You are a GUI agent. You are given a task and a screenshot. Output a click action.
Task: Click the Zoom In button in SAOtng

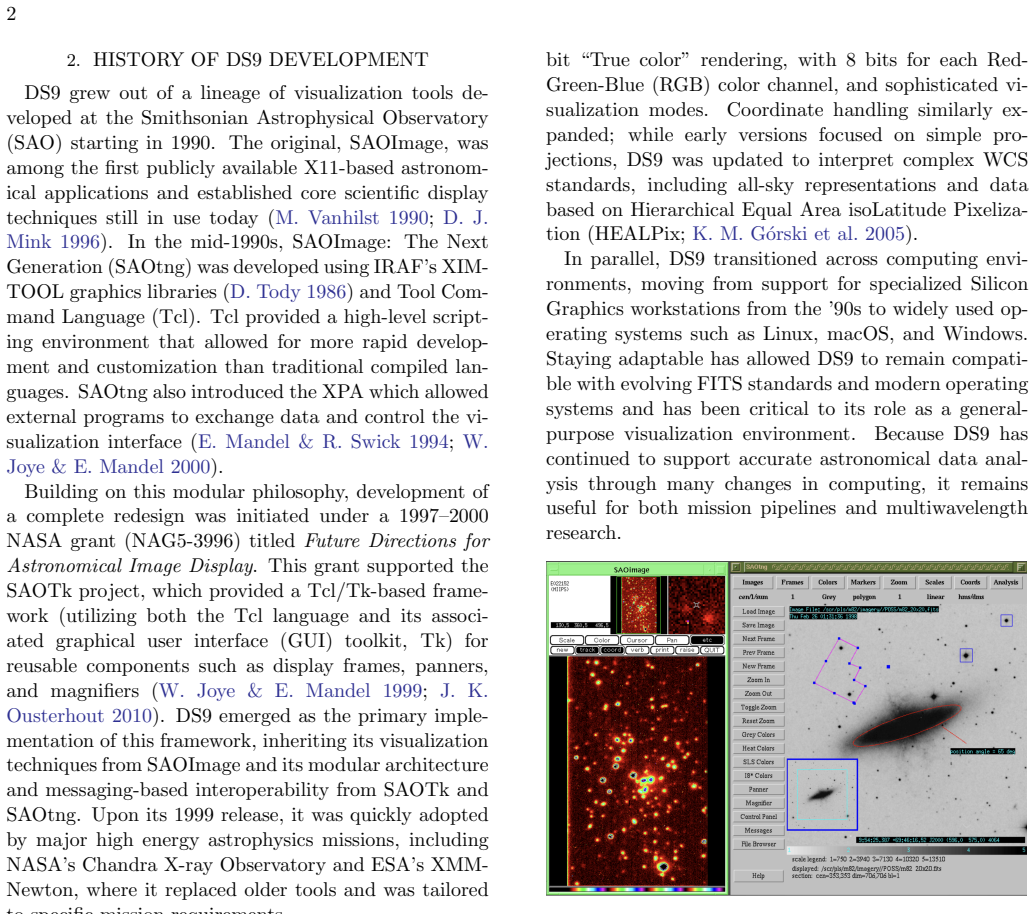coord(758,680)
